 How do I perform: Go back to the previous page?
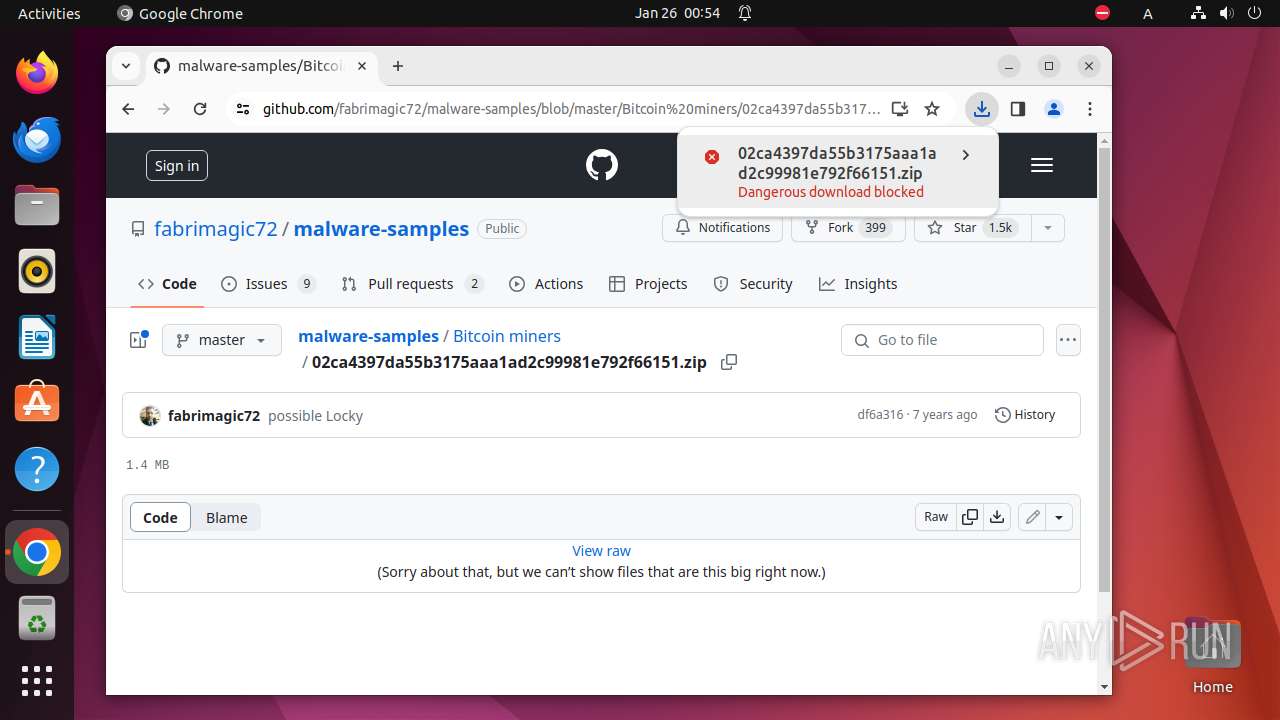128,109
